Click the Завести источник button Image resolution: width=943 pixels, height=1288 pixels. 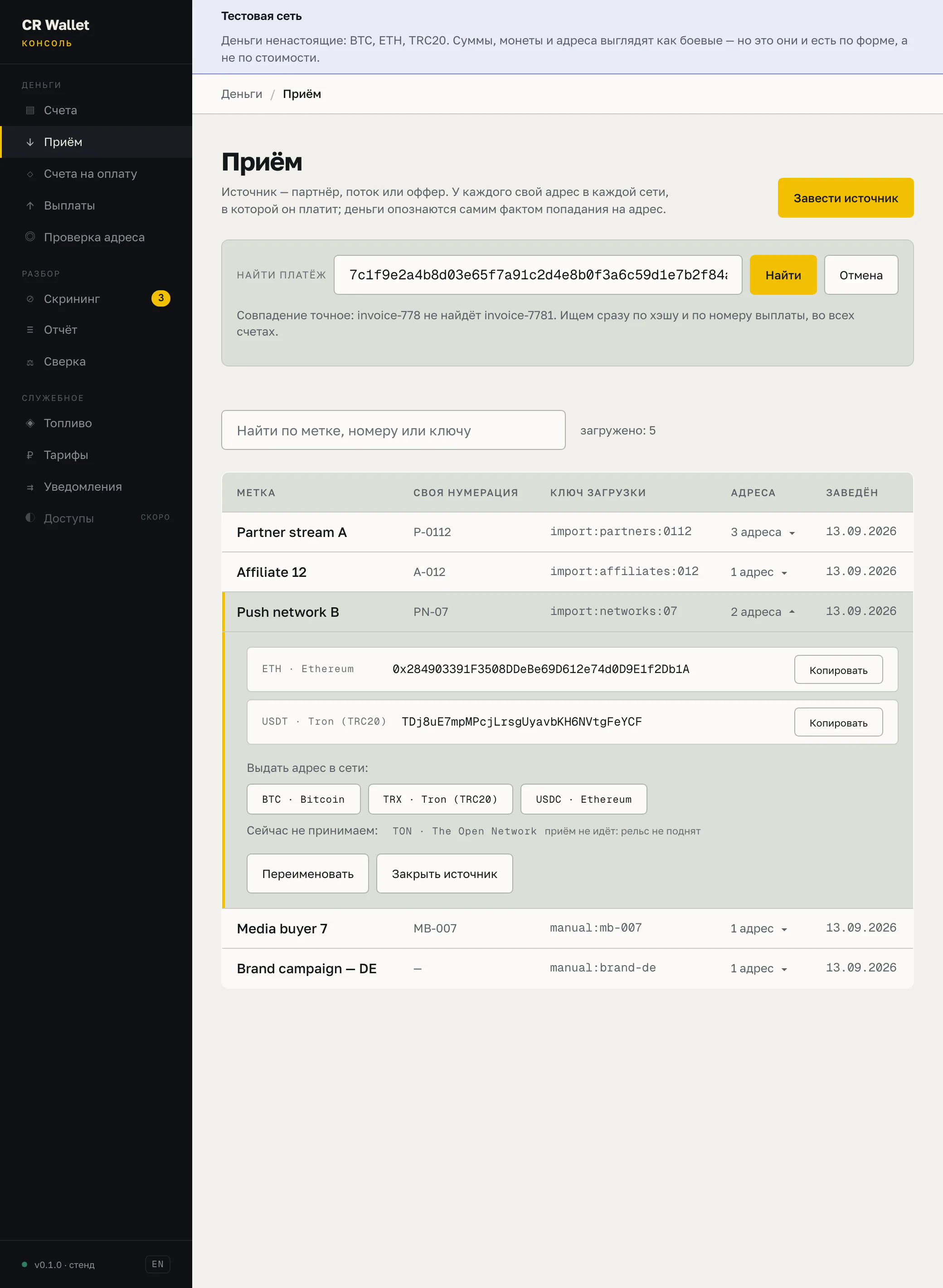click(x=846, y=198)
